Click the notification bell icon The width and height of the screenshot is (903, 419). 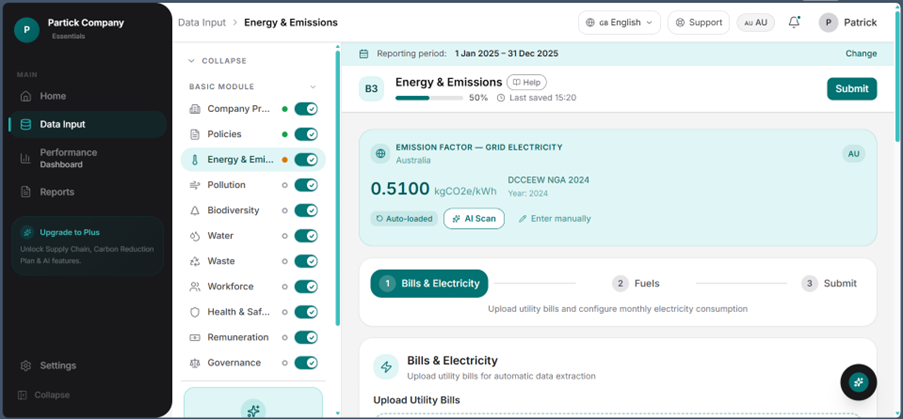(794, 22)
